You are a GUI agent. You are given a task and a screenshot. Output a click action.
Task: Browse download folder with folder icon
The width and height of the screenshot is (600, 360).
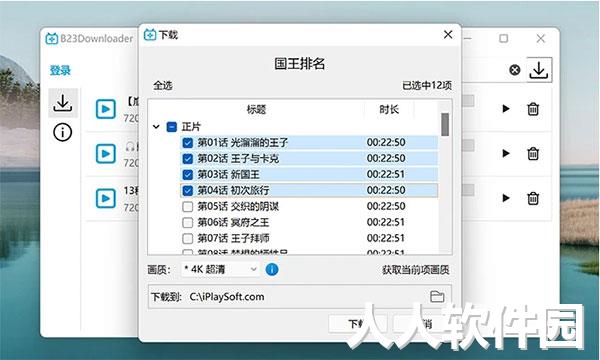437,297
